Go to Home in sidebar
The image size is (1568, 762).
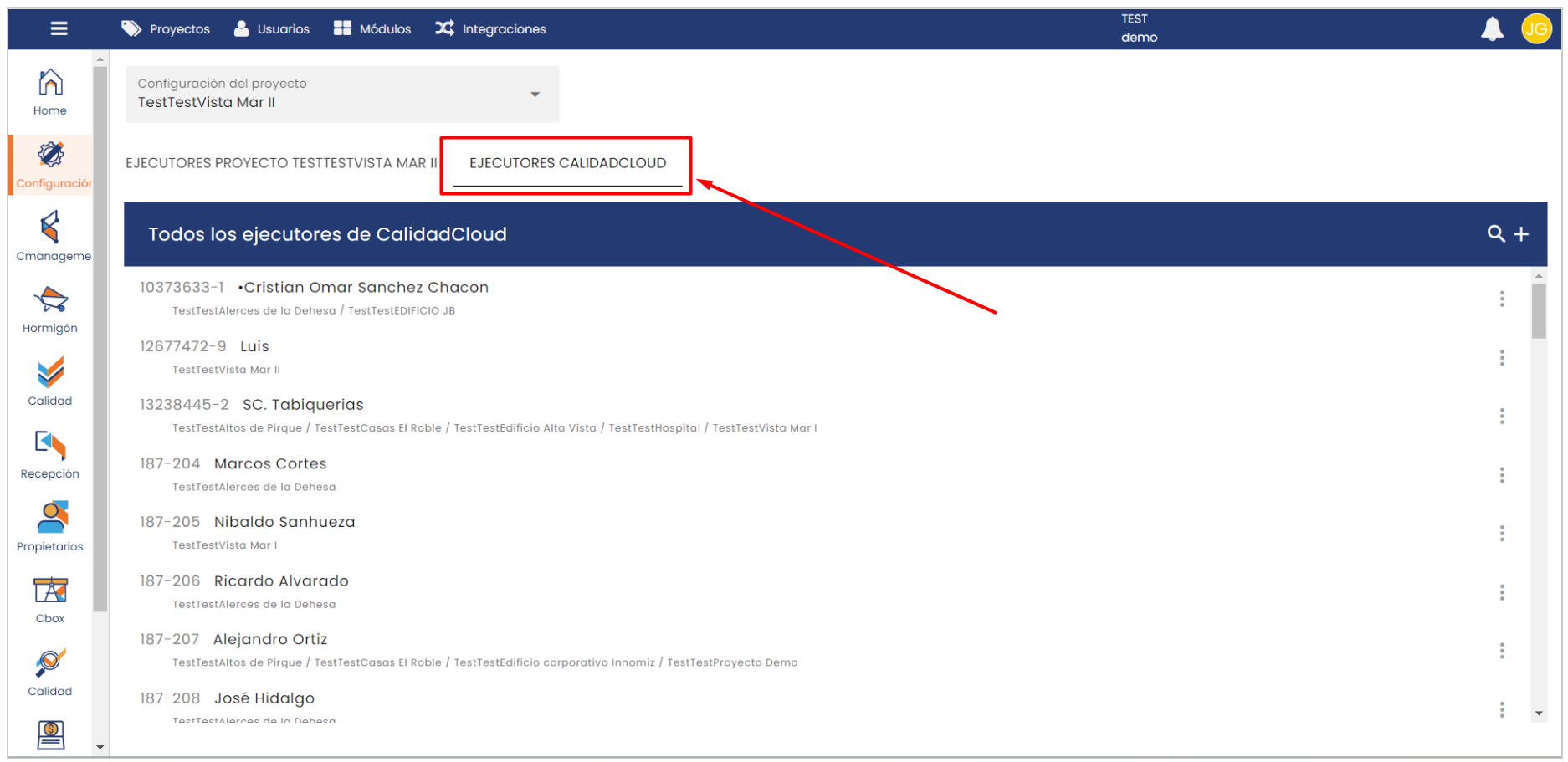pyautogui.click(x=50, y=92)
